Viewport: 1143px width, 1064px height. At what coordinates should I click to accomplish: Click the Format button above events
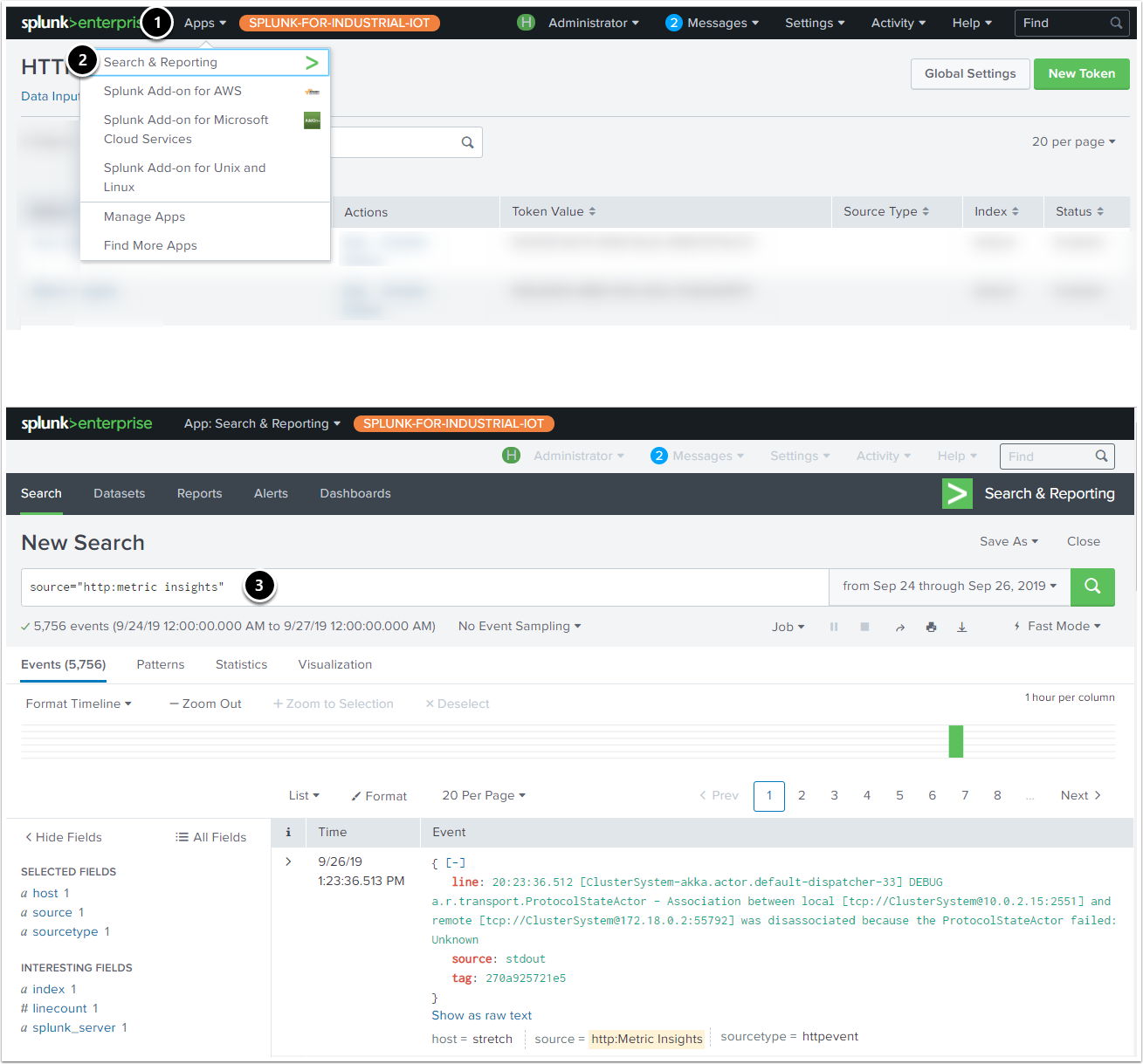click(379, 796)
